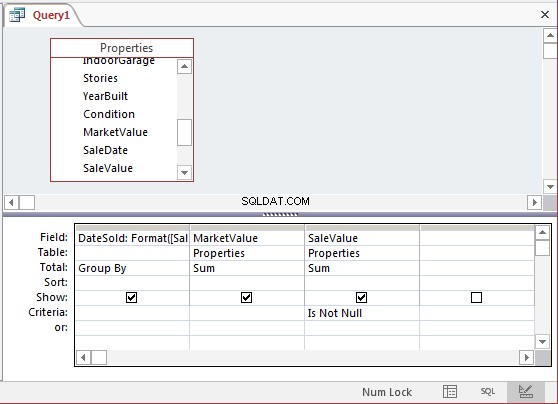This screenshot has height=404, width=558.
Task: Click the Query1 tab icon
Action: (x=17, y=15)
